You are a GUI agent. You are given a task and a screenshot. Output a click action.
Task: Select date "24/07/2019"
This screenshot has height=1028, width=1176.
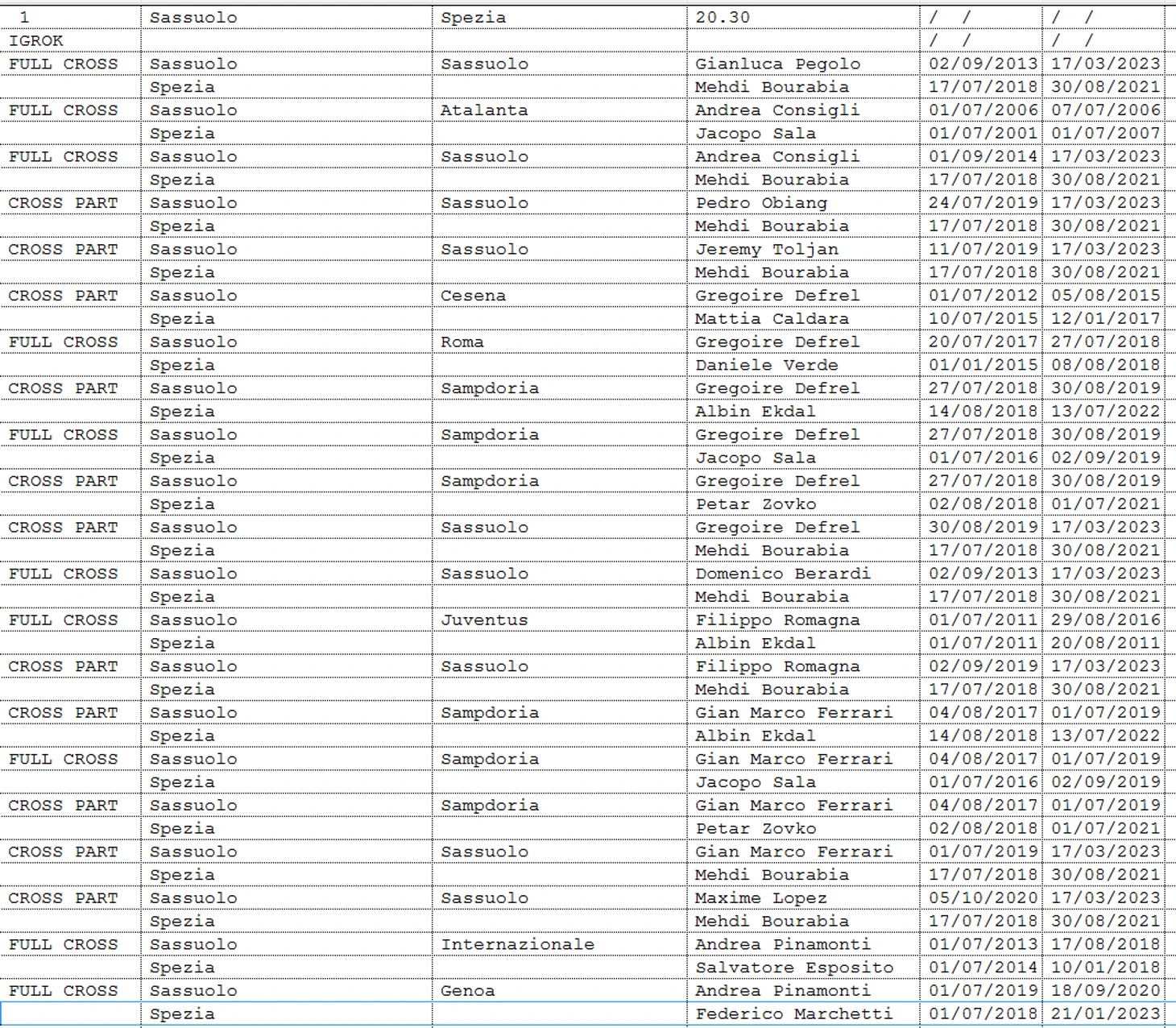pyautogui.click(x=983, y=202)
